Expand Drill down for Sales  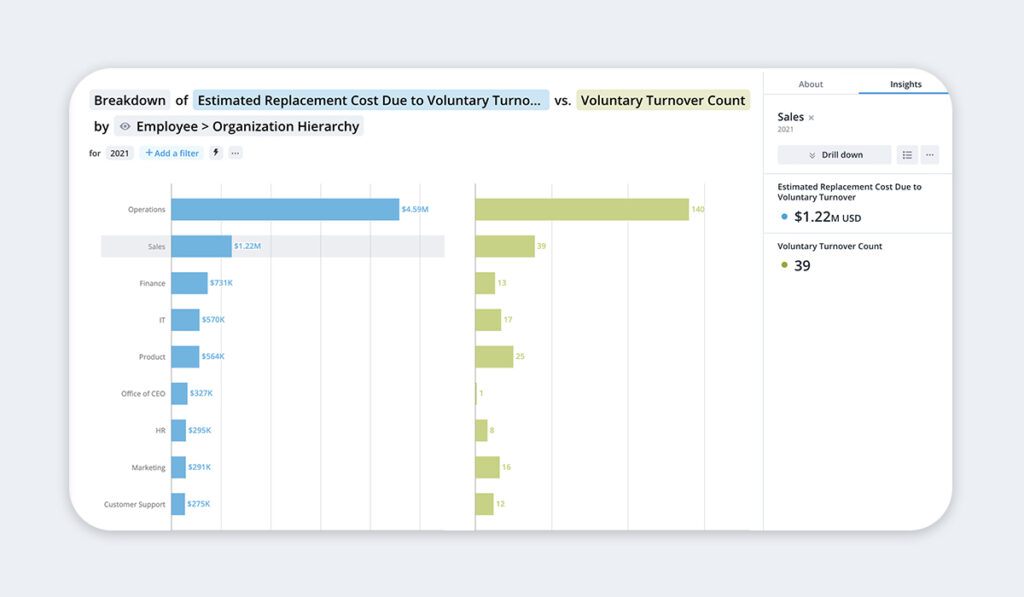click(834, 155)
